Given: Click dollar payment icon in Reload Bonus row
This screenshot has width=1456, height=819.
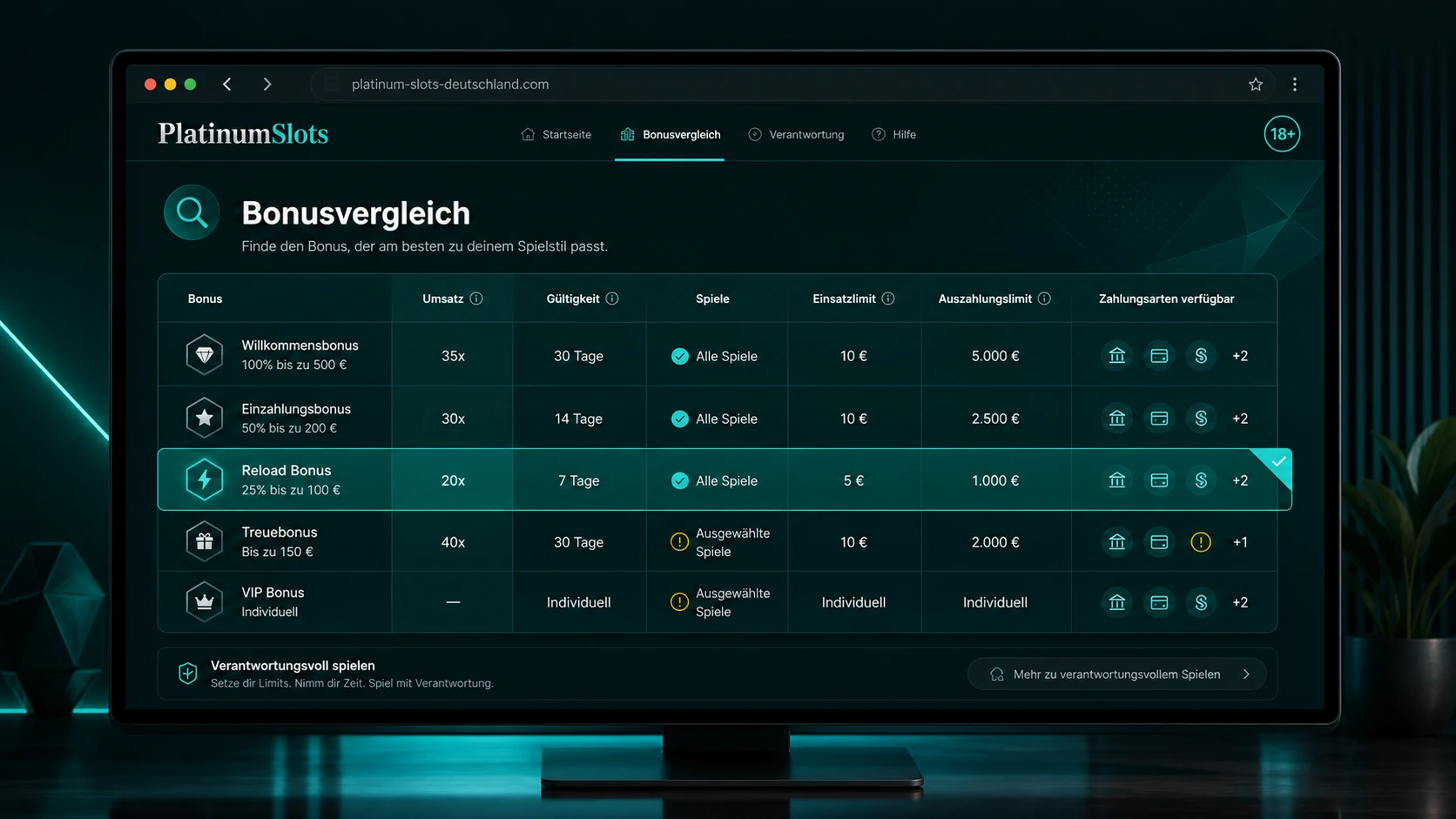Looking at the screenshot, I should click(1201, 480).
